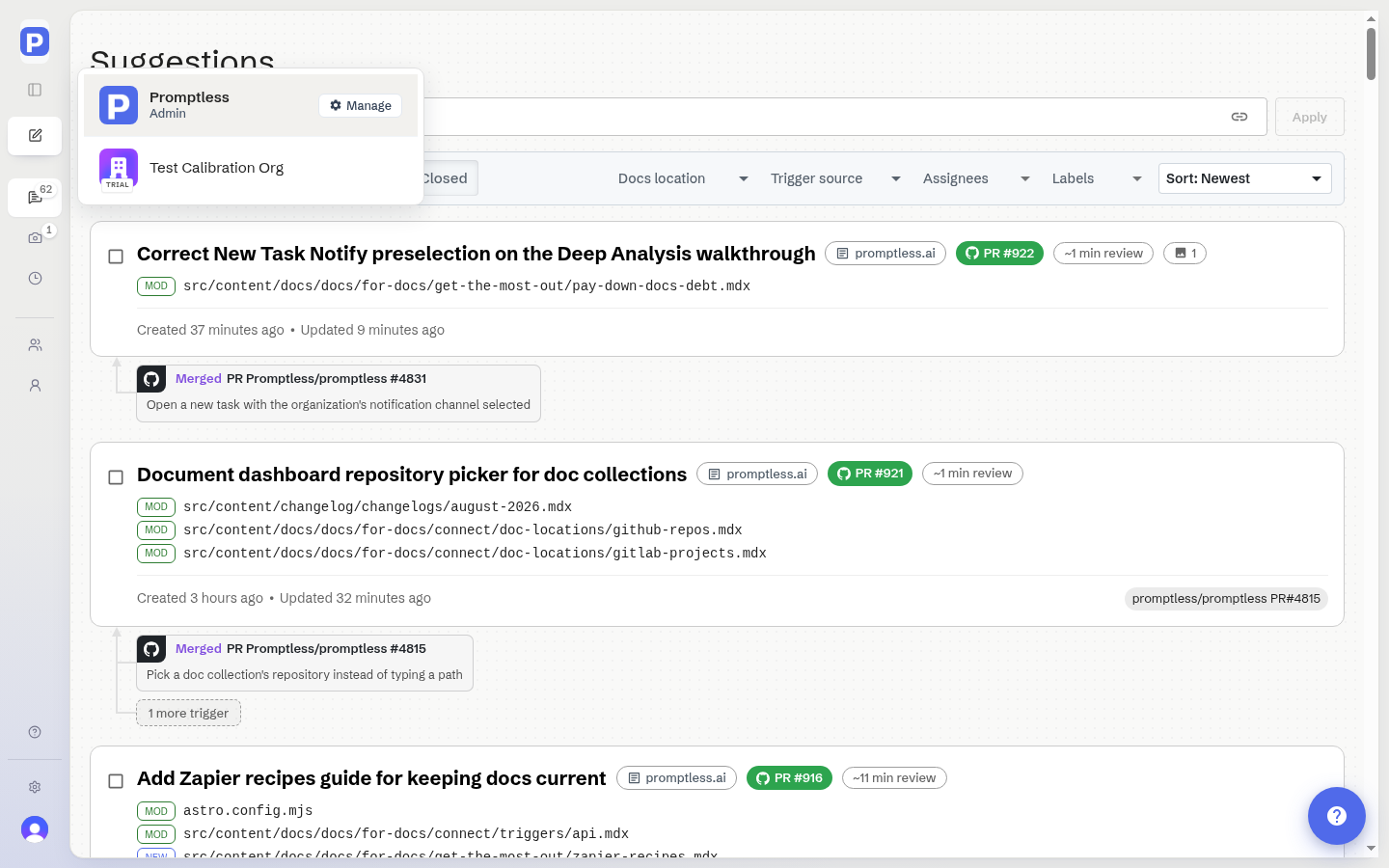Open the camera icon with badge 1

pos(35,237)
